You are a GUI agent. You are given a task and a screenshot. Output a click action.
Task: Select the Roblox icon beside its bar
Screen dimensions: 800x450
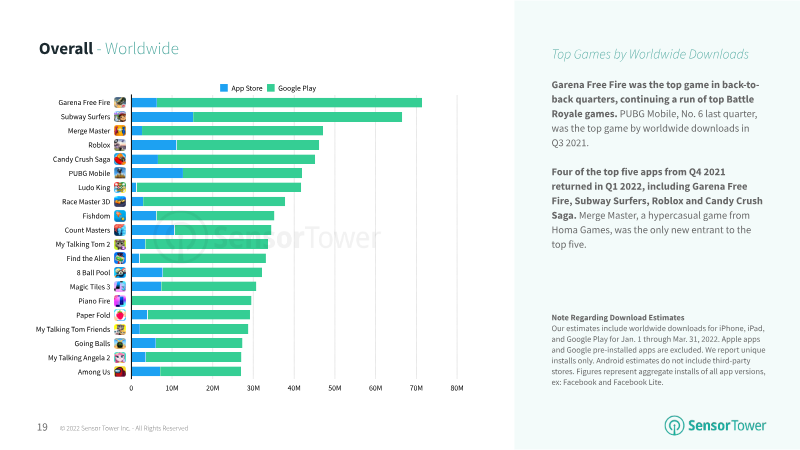[x=120, y=145]
